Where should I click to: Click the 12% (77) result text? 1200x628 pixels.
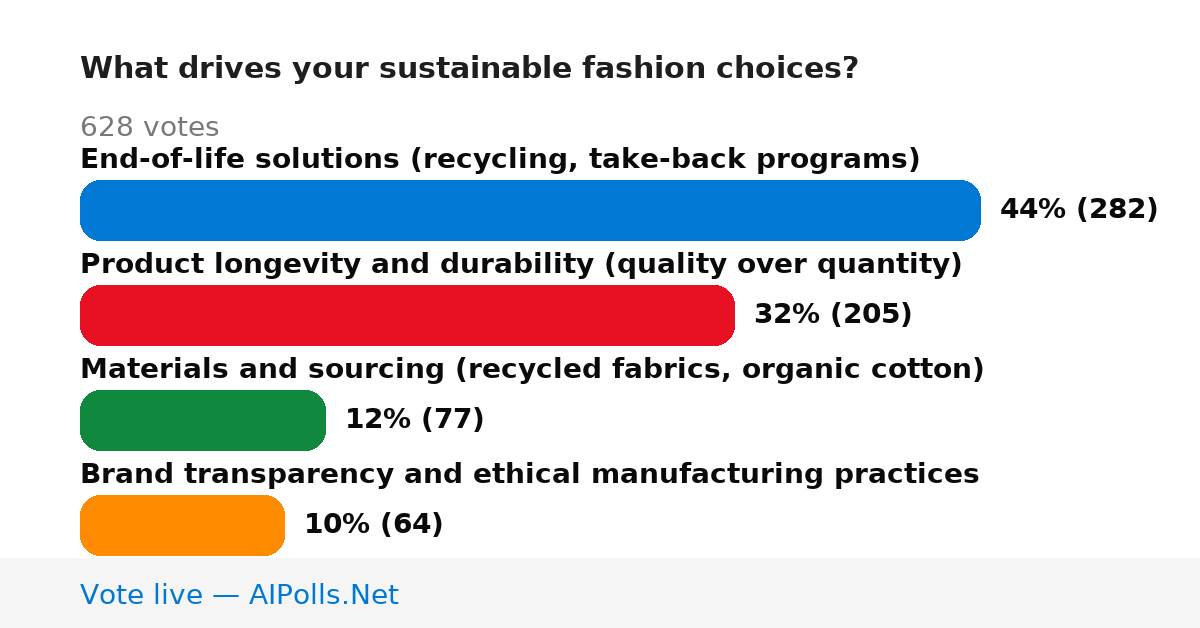414,420
